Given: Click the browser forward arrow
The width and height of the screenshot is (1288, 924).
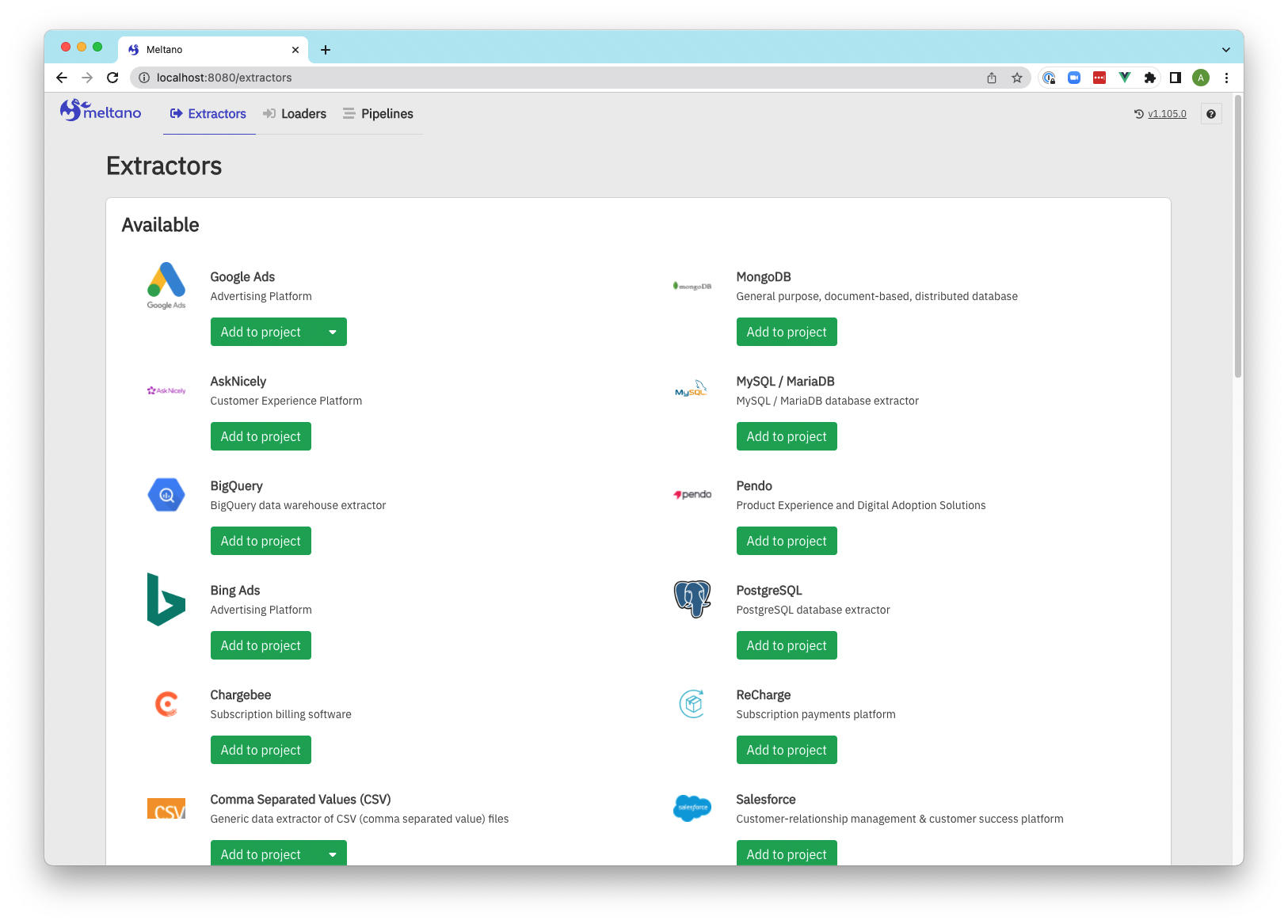Looking at the screenshot, I should pyautogui.click(x=87, y=78).
